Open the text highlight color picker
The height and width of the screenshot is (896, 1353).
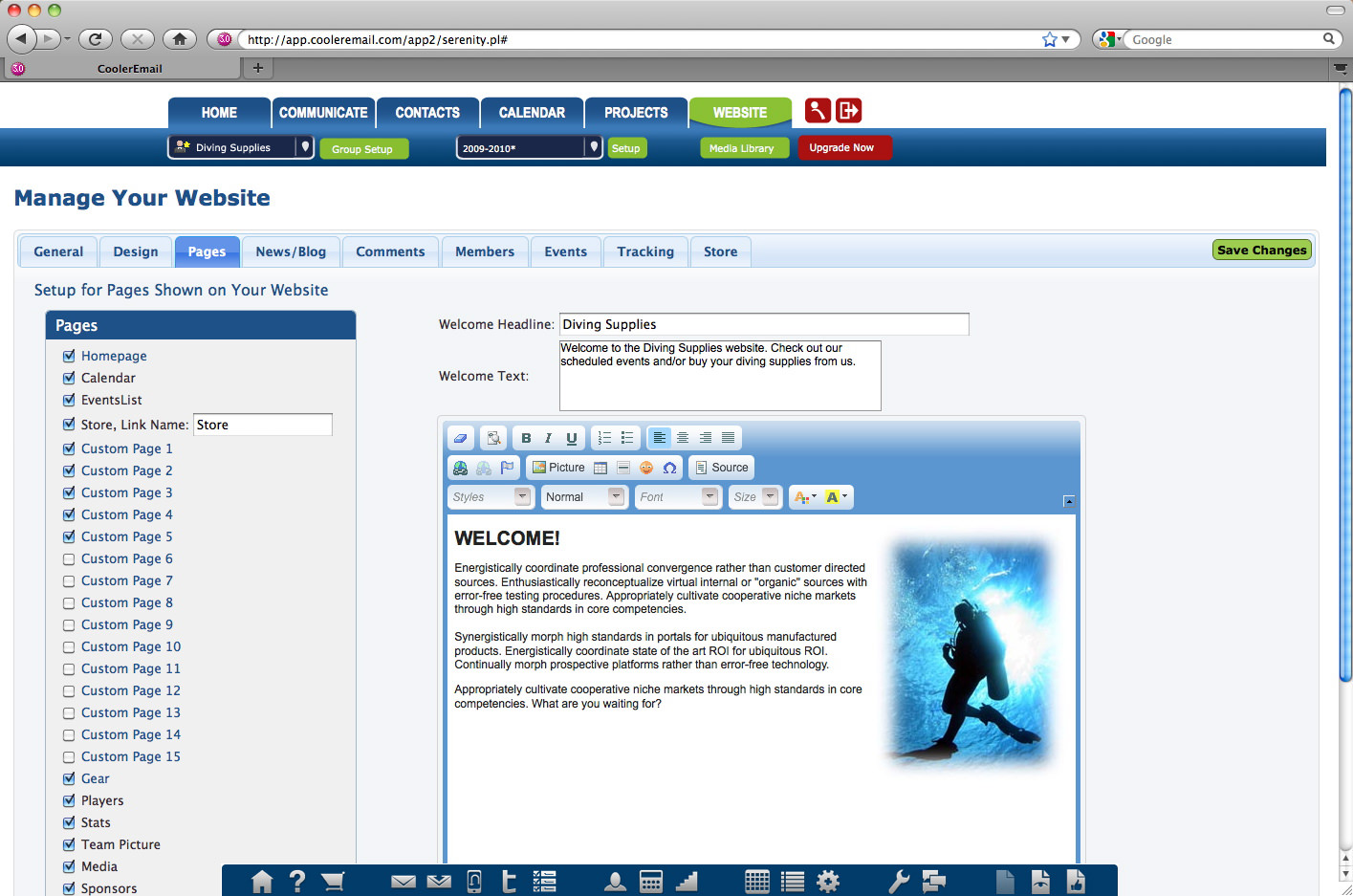click(x=837, y=497)
